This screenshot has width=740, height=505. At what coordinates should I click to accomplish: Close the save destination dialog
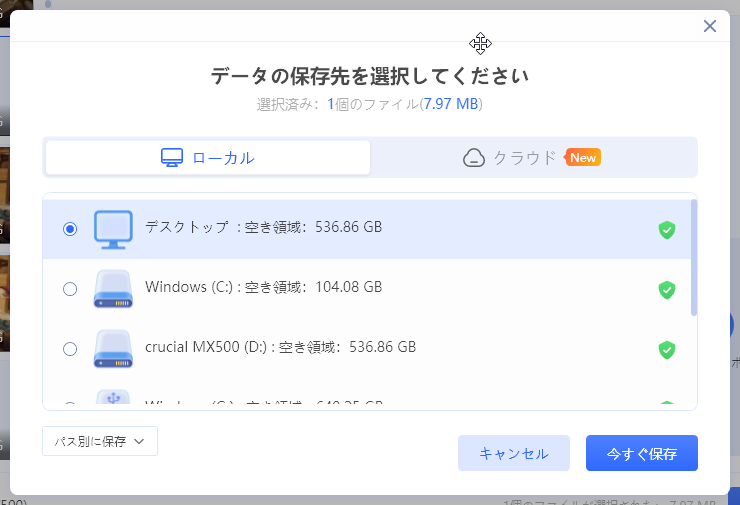tap(710, 26)
